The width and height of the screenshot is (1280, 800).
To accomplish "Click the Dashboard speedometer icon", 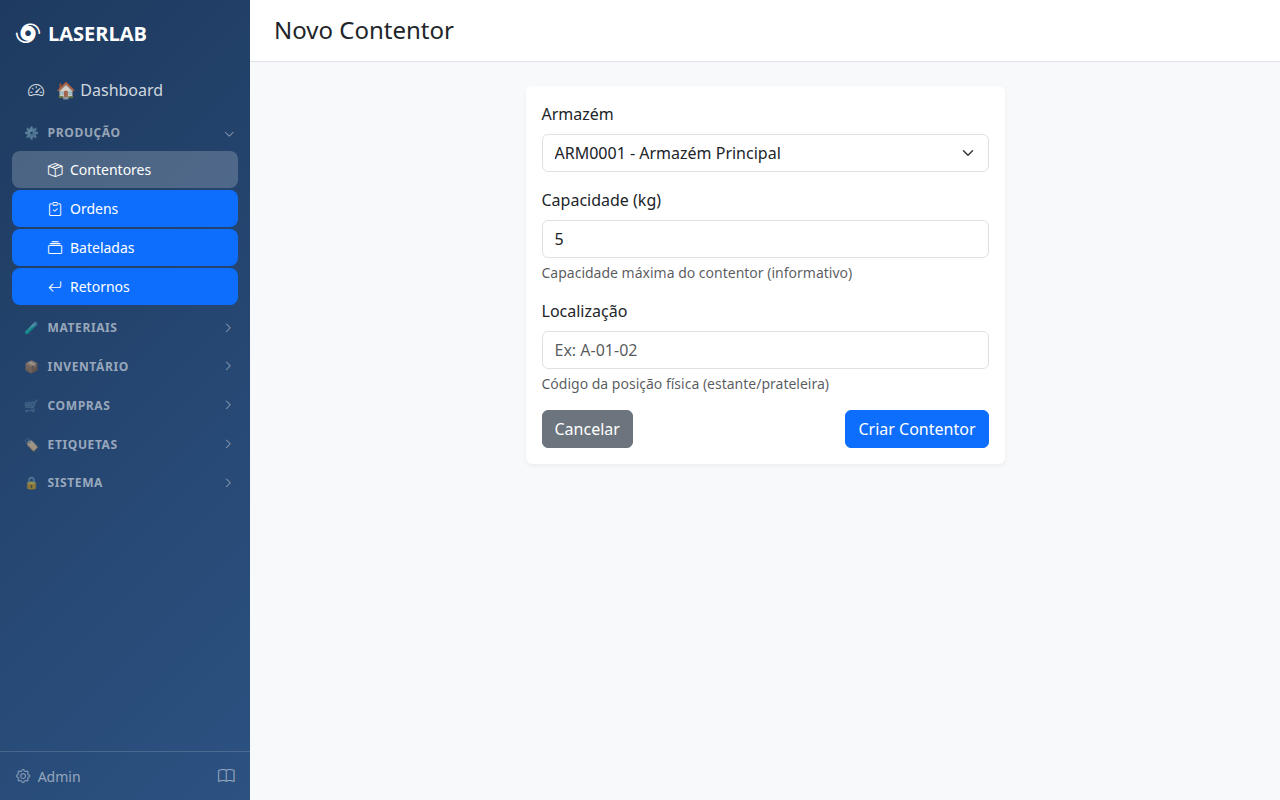I will (36, 90).
